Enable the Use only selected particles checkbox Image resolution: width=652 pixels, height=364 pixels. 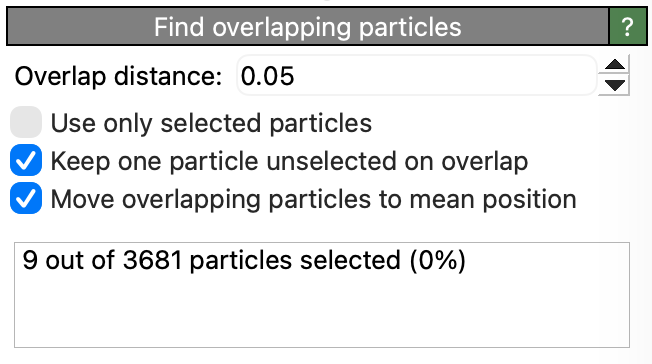[x=26, y=122]
